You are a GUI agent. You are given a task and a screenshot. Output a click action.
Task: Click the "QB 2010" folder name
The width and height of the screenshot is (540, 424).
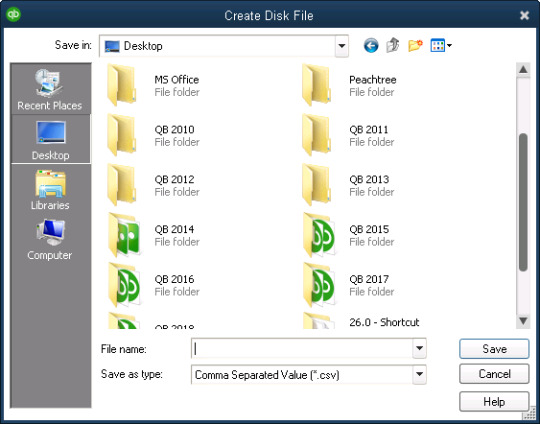coord(174,130)
